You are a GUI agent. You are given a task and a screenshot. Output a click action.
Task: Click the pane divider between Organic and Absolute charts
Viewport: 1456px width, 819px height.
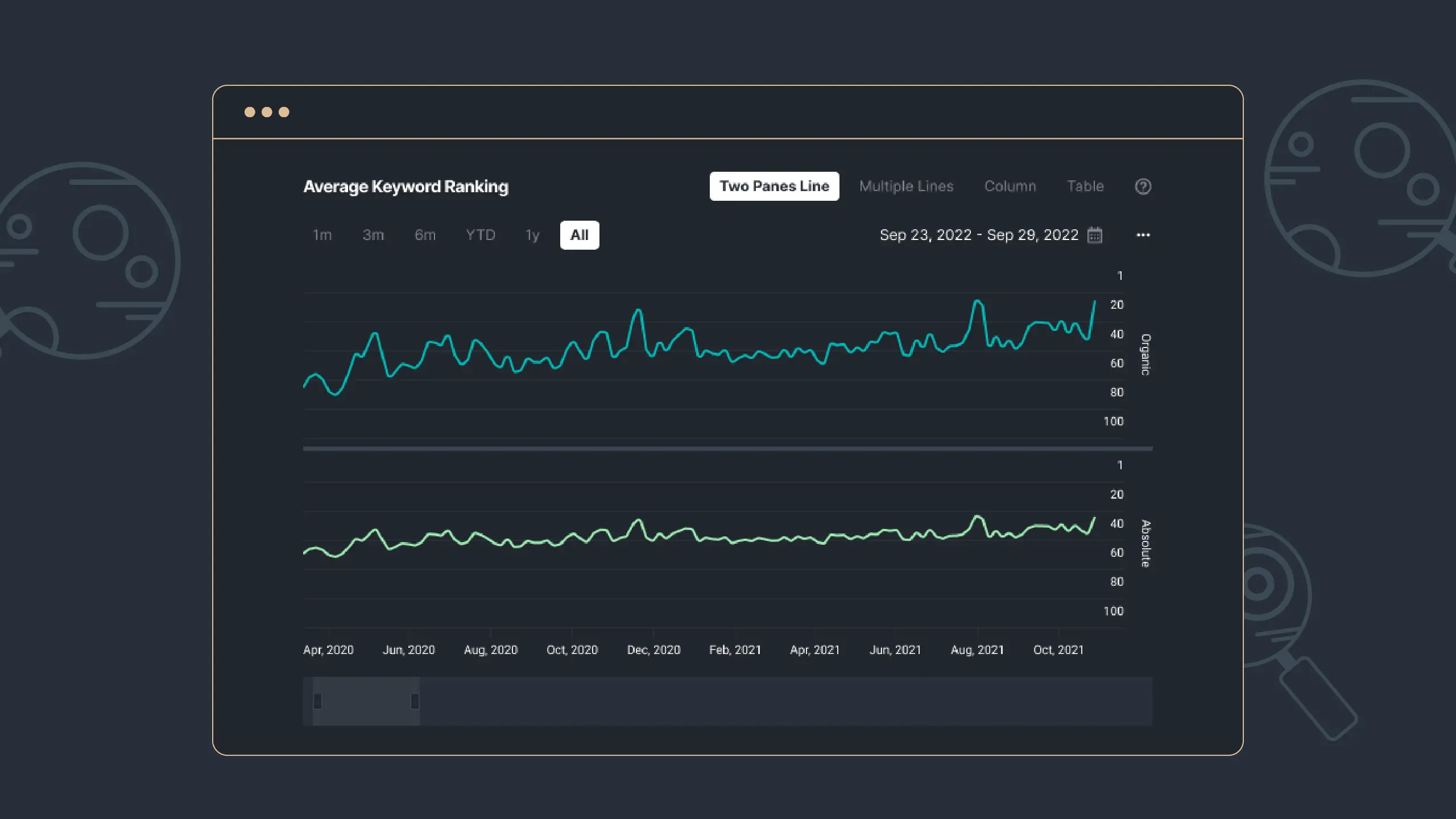(727, 449)
